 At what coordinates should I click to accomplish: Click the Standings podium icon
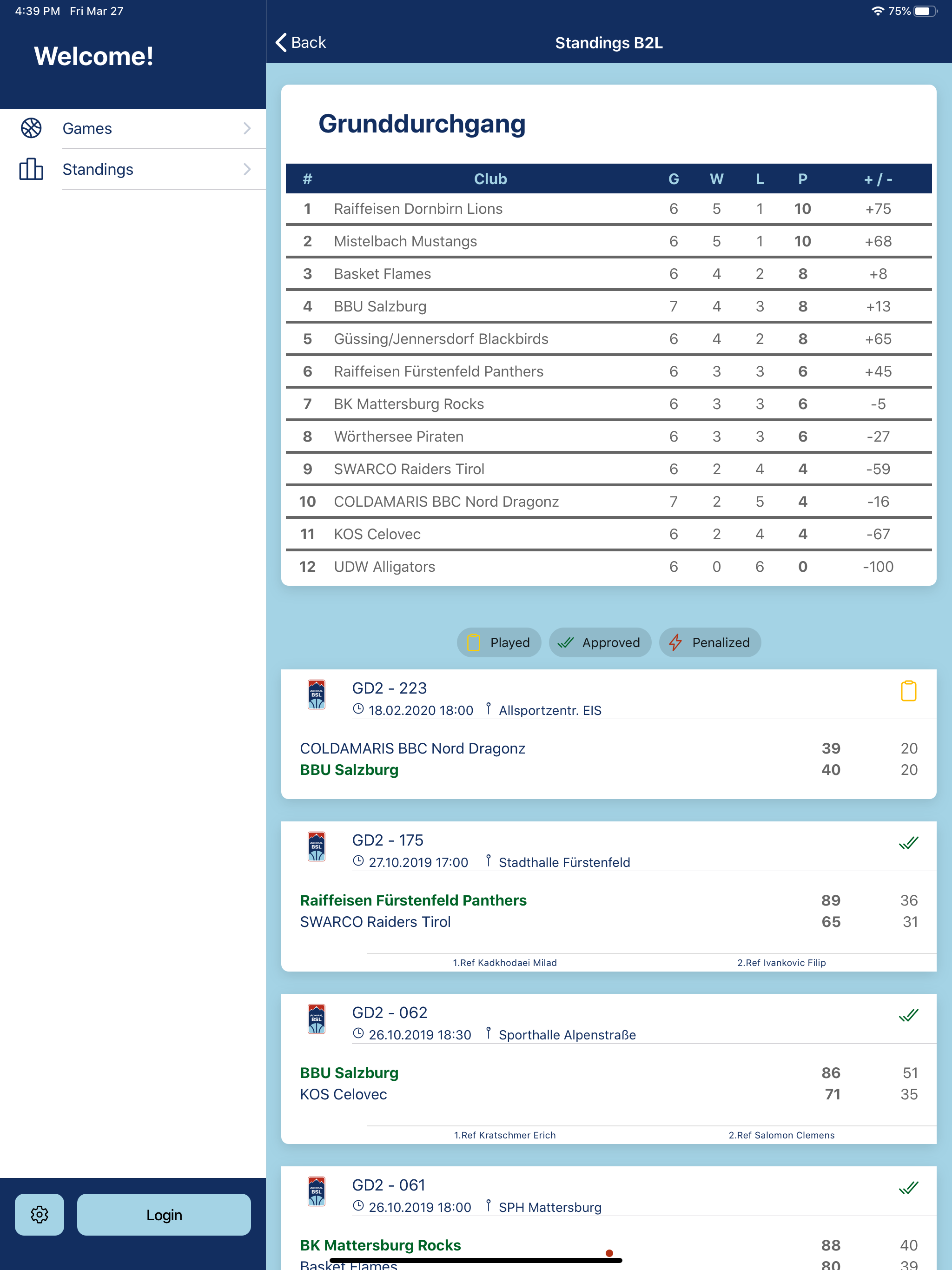pos(31,169)
